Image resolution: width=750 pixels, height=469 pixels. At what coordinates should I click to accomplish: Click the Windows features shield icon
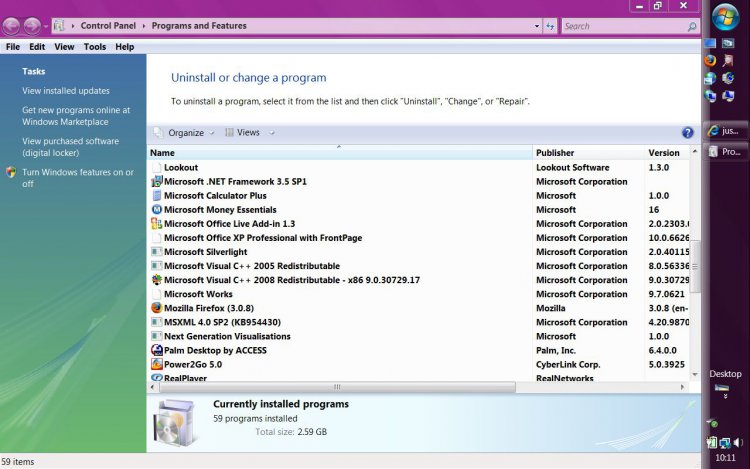click(11, 172)
